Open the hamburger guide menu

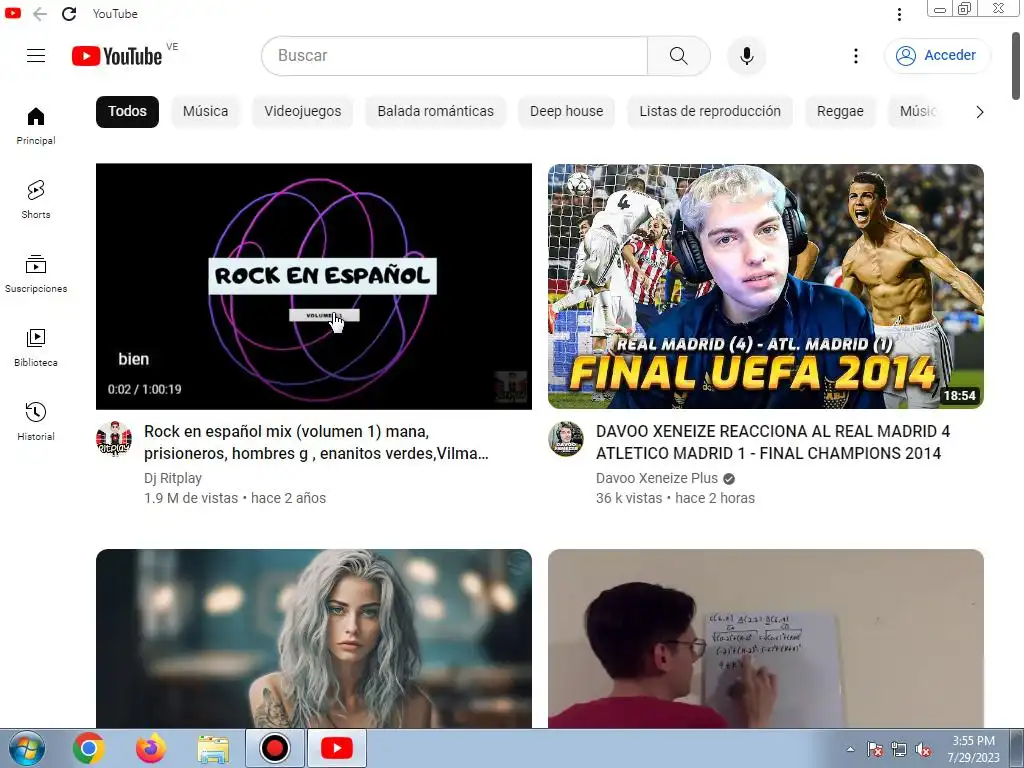coord(36,56)
